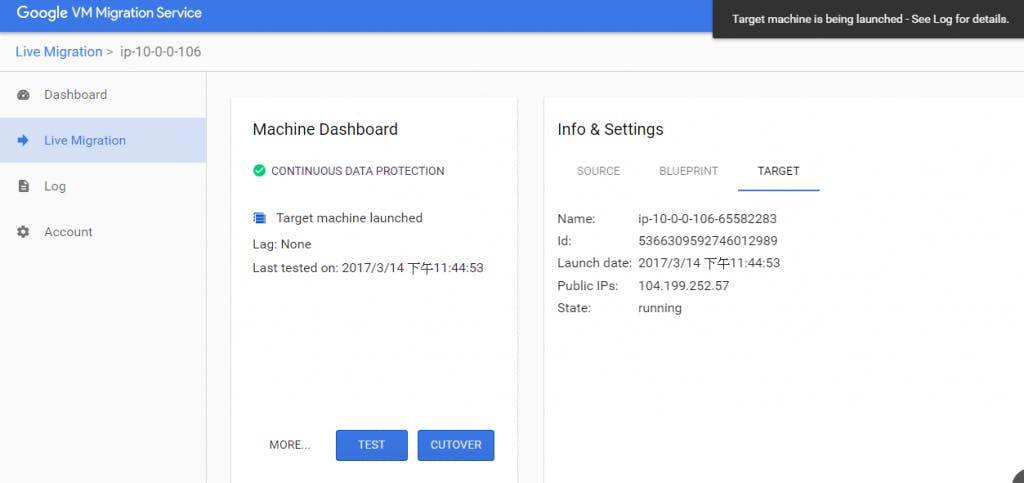Go to Account settings in sidebar
The width and height of the screenshot is (1024, 483).
(x=68, y=232)
